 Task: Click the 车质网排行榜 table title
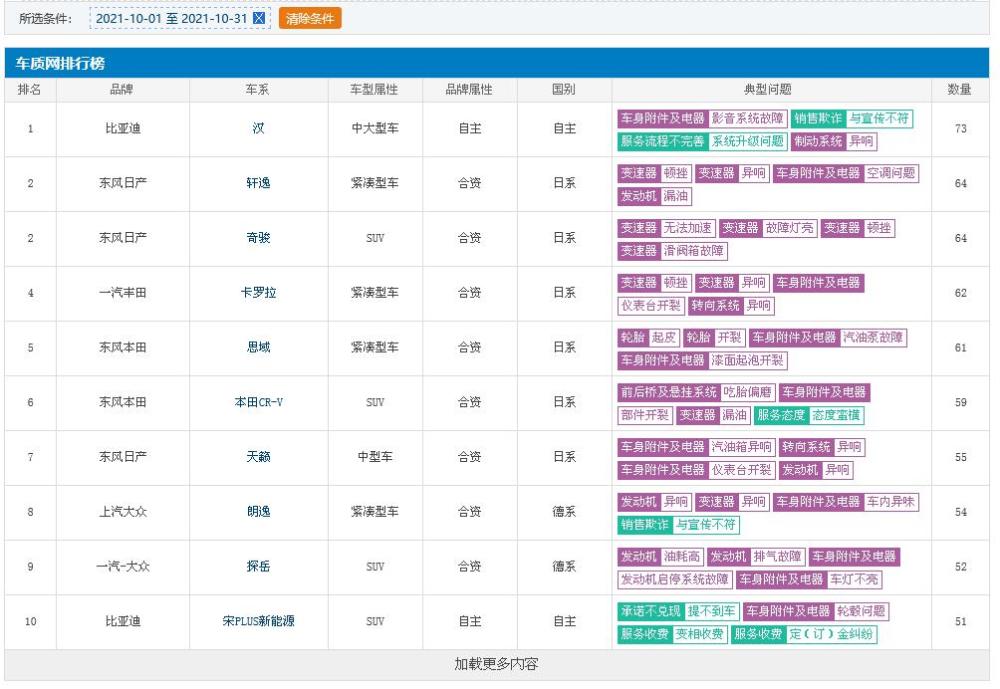point(60,64)
